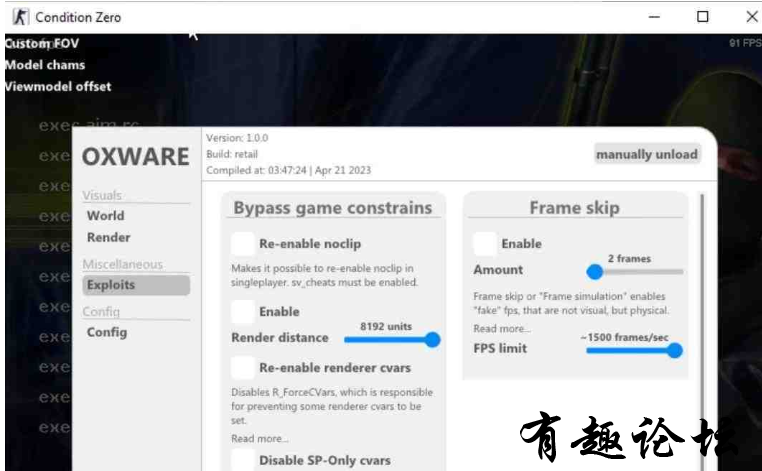Maximize the Condition Zero window
Screen dimensions: 762x471
702,17
